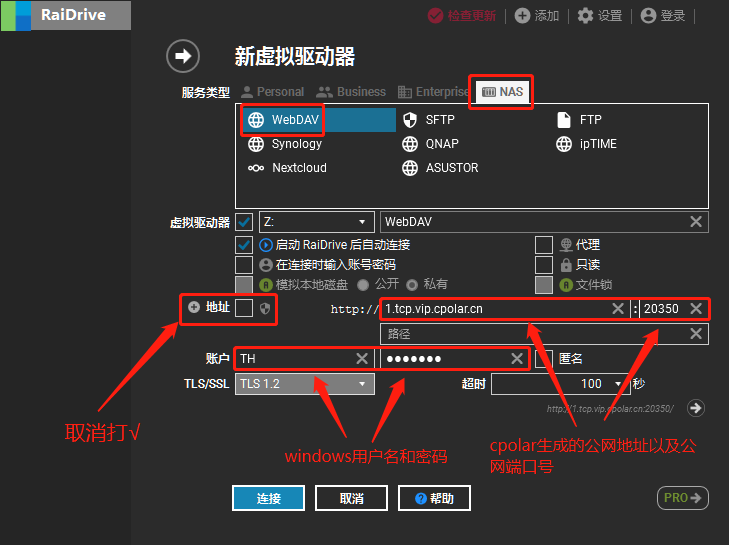Click the plus icon beside 地址

(x=194, y=307)
